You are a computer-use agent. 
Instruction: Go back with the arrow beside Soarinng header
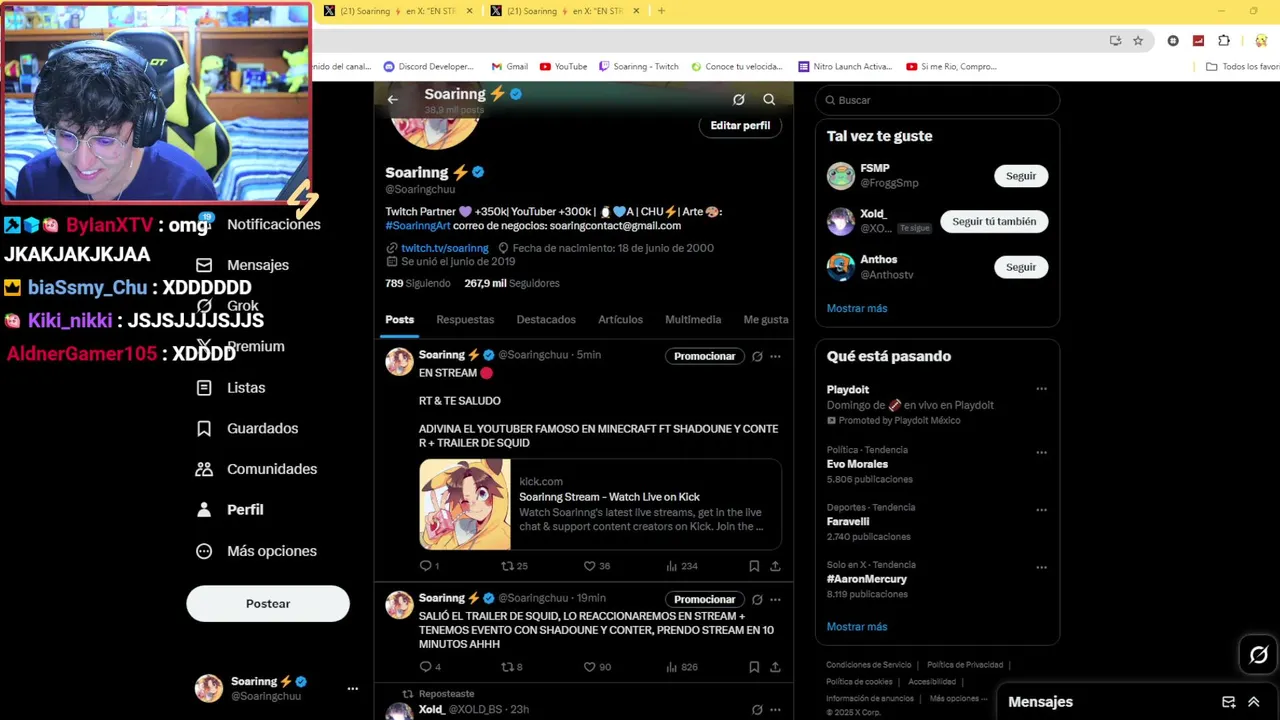point(392,99)
